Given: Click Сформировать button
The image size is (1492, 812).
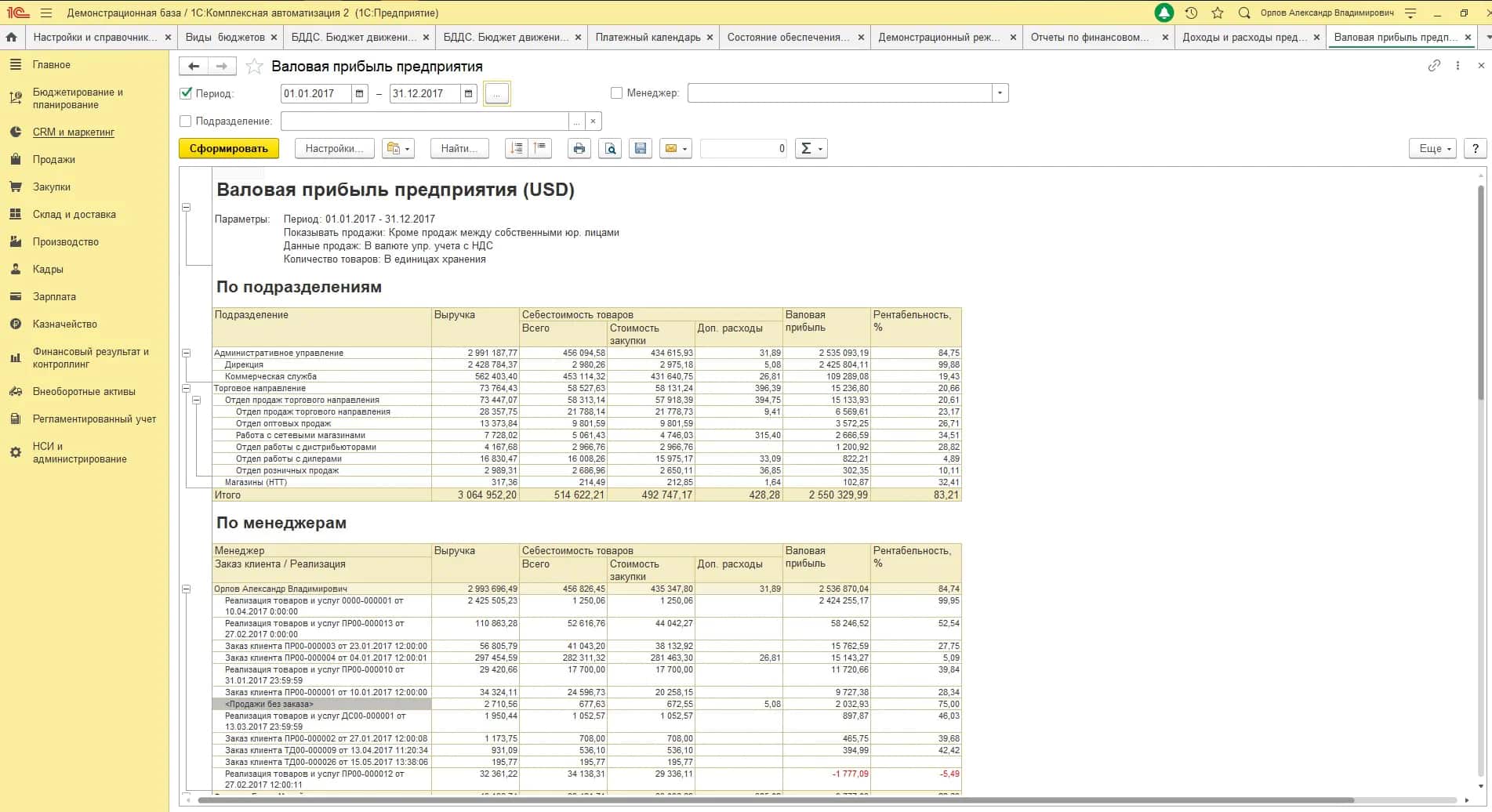Looking at the screenshot, I should tap(229, 148).
